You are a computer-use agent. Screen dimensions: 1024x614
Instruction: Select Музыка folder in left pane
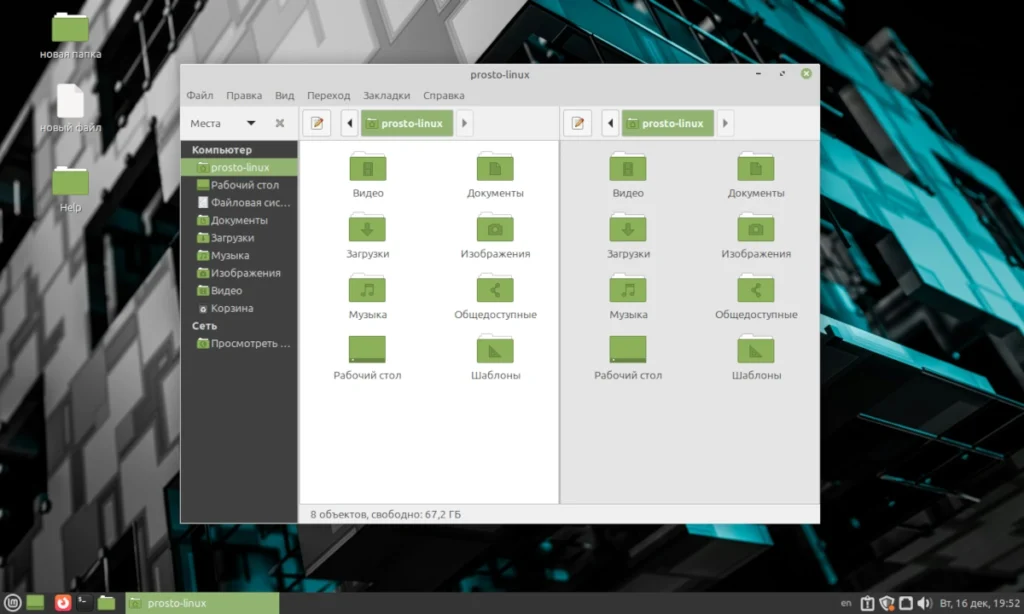coord(368,297)
